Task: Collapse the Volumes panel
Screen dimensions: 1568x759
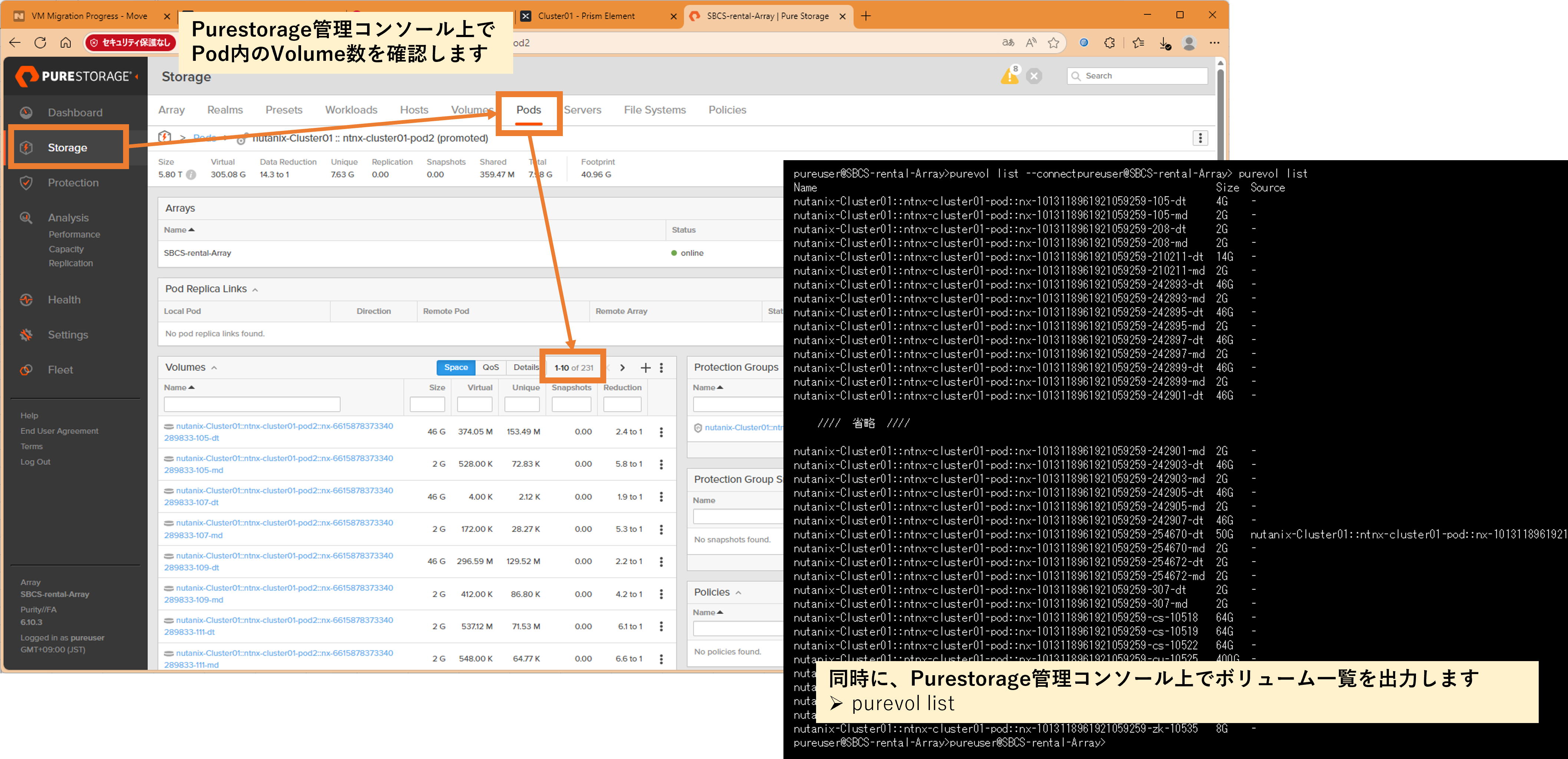Action: pyautogui.click(x=214, y=367)
